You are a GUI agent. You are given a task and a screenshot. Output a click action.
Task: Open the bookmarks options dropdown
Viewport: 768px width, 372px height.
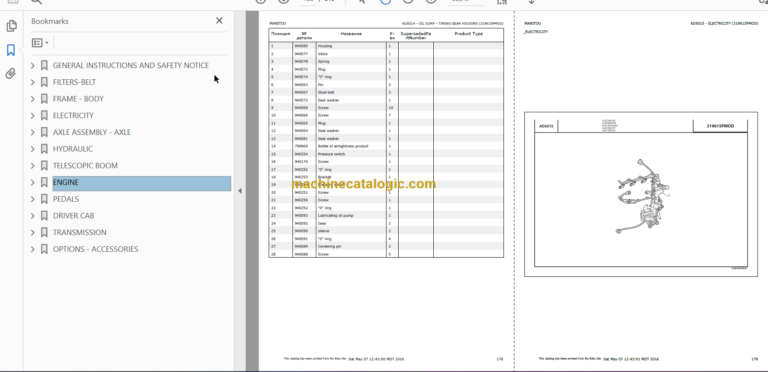pos(40,43)
